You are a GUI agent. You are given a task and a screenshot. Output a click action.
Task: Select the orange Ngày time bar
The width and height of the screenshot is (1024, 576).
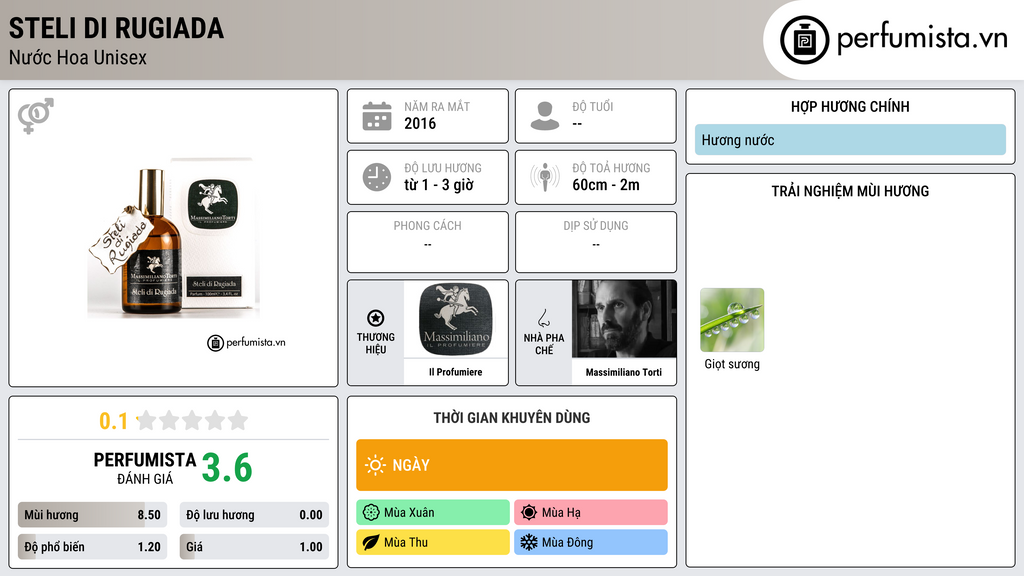point(512,465)
